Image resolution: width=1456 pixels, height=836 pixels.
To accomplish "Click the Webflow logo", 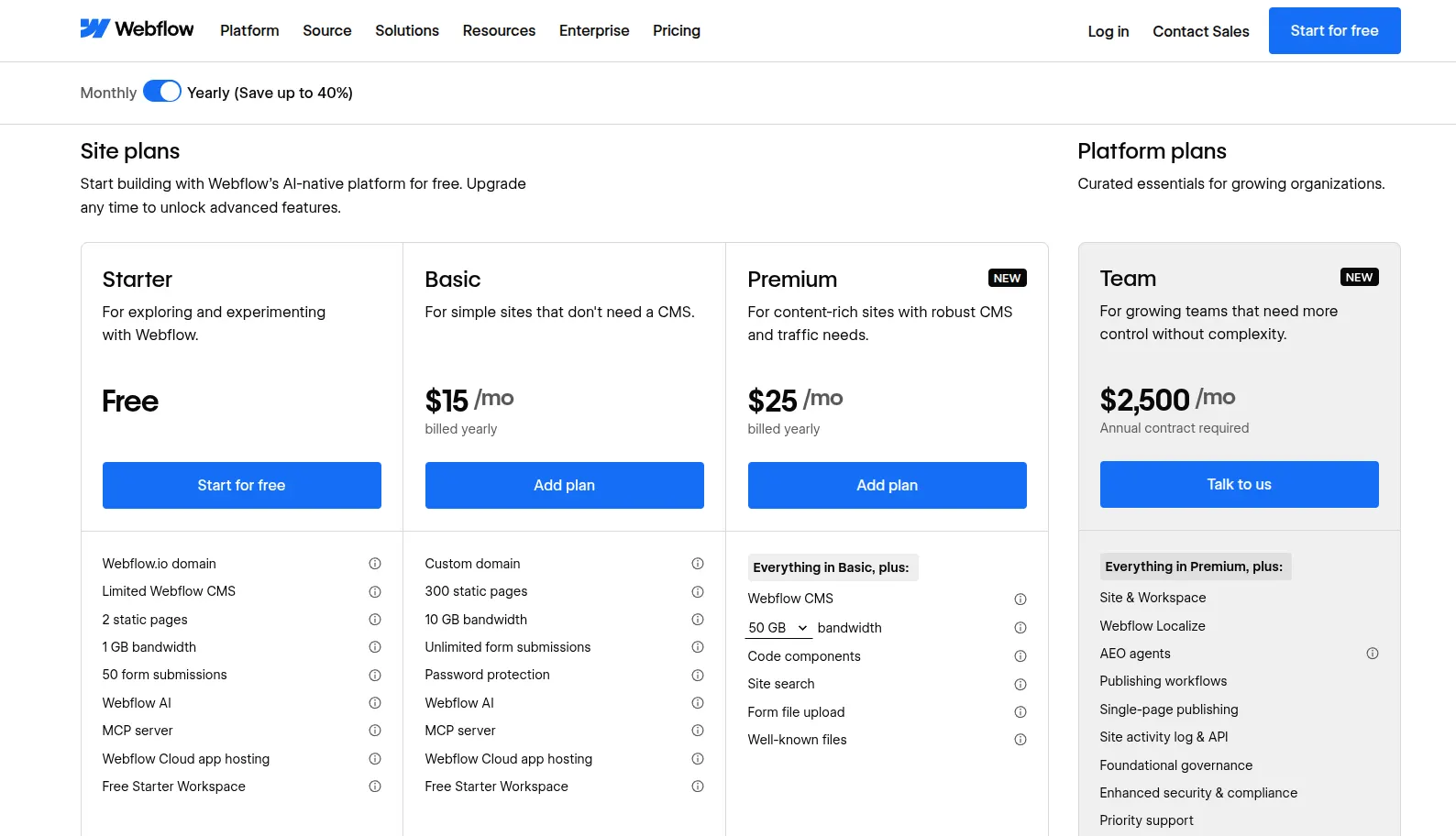I will (137, 29).
